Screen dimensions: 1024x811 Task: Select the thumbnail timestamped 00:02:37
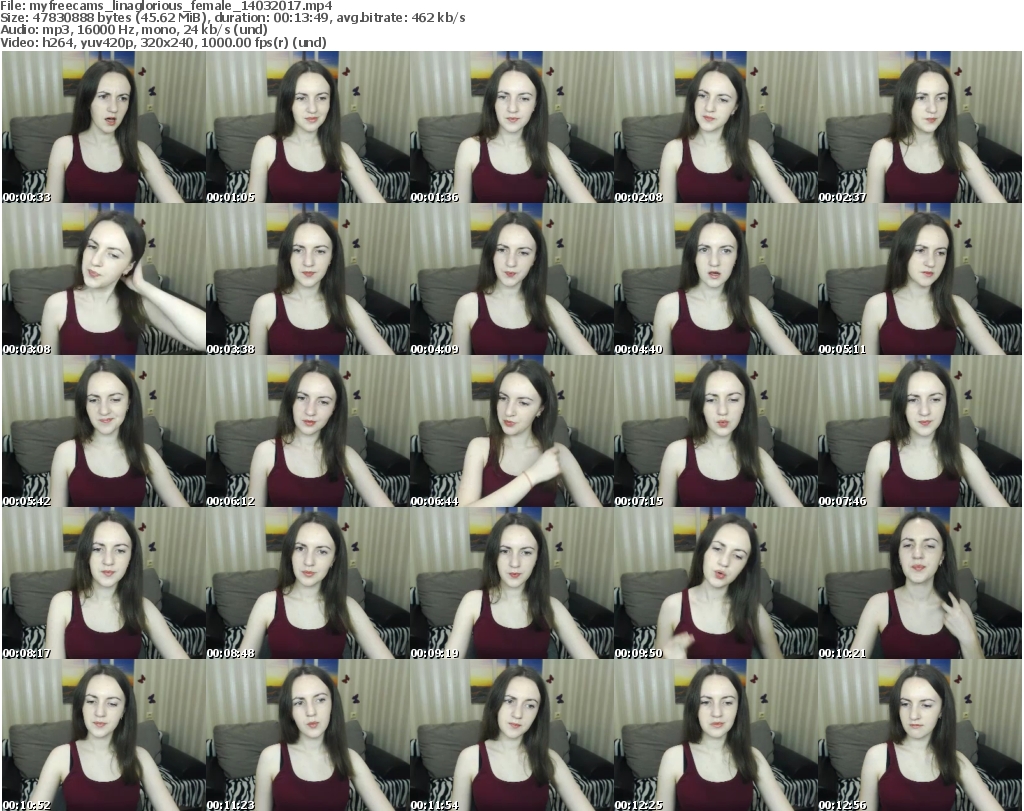coord(920,127)
